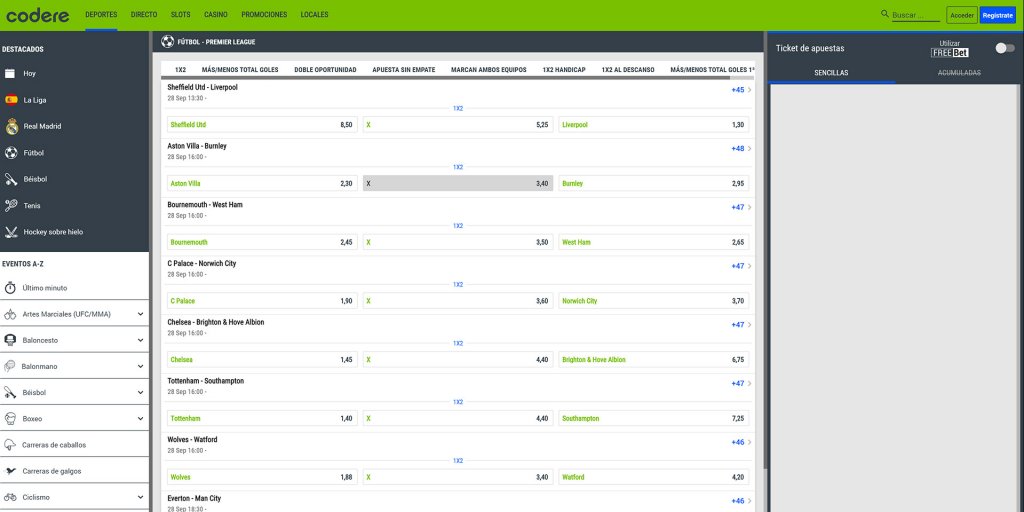Select the 1X2 Handicap market tab

pos(564,70)
